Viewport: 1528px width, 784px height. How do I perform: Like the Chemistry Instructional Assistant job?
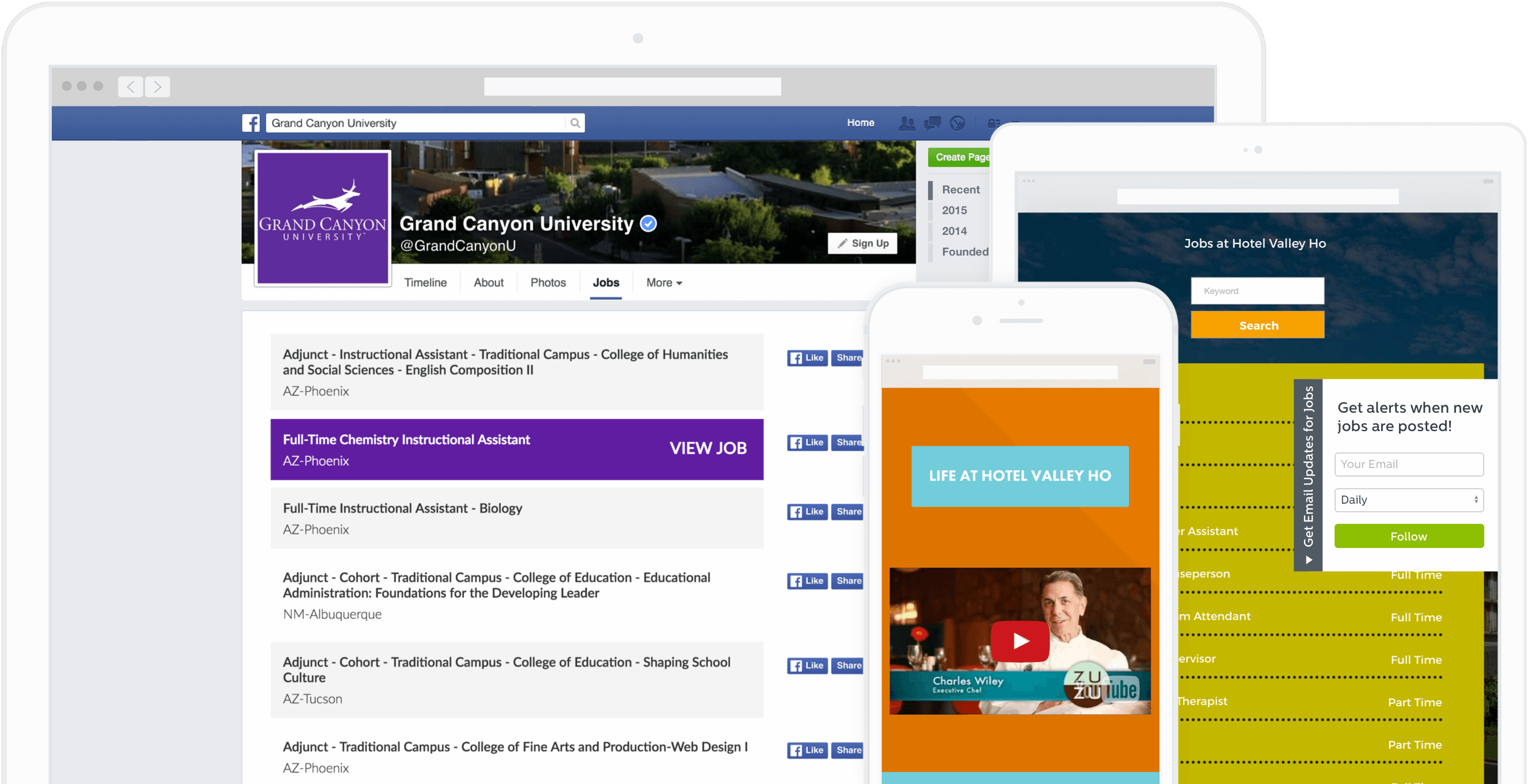(807, 443)
